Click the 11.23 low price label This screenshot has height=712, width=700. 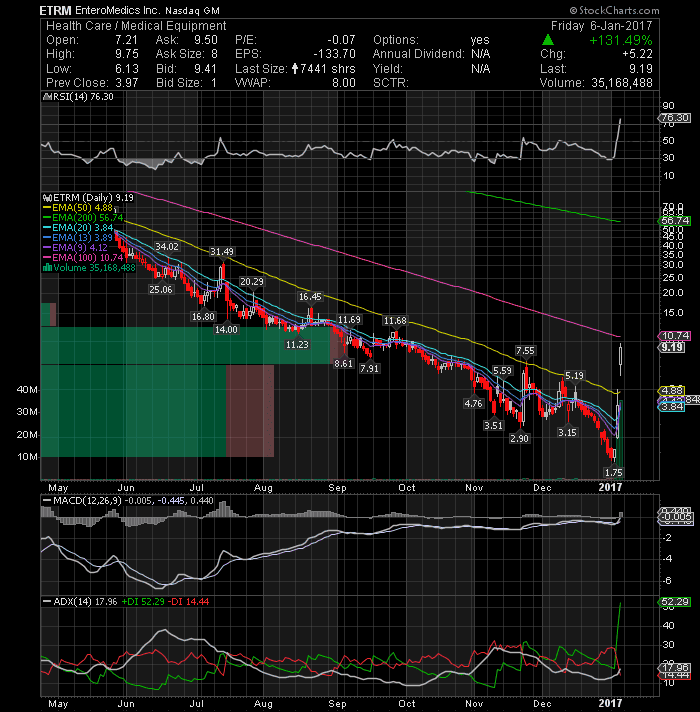click(297, 345)
